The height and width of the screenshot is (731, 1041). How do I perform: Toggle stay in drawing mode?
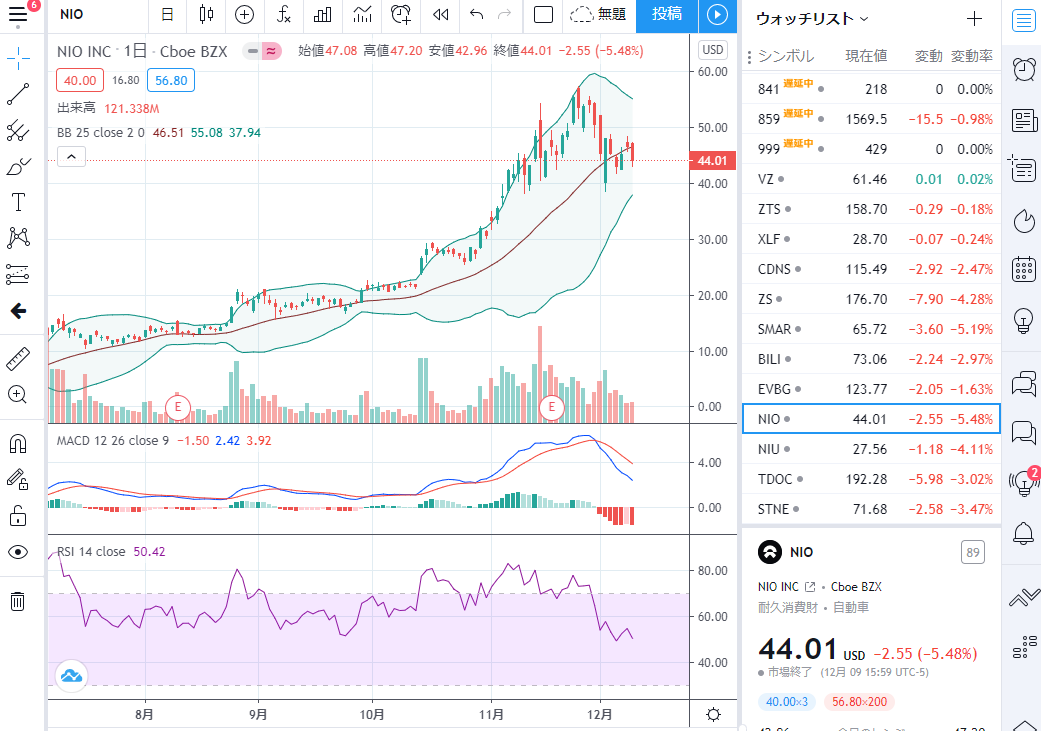point(18,479)
